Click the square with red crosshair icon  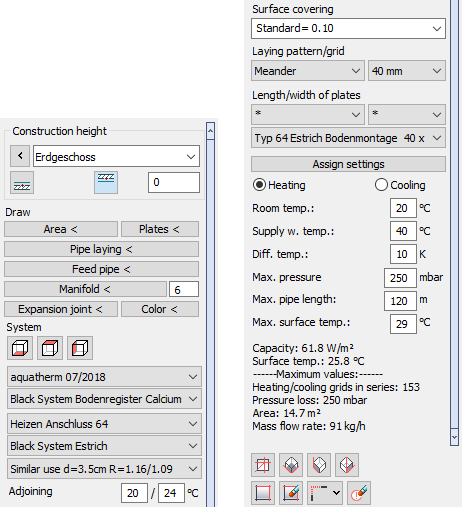pos(263,465)
